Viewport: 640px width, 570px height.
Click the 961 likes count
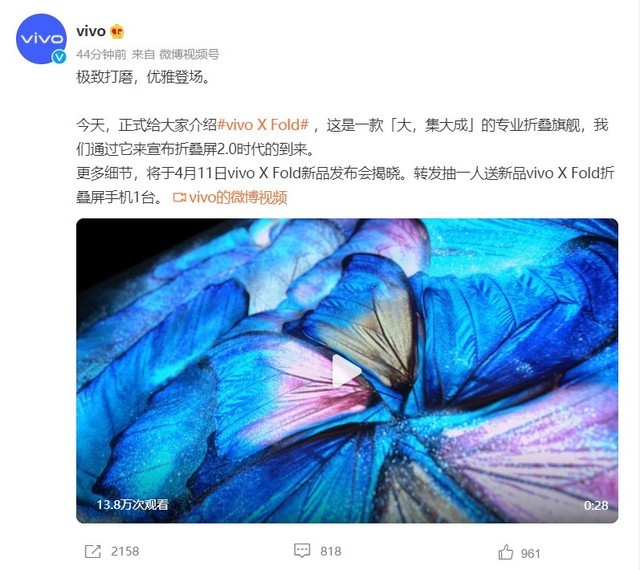531,554
